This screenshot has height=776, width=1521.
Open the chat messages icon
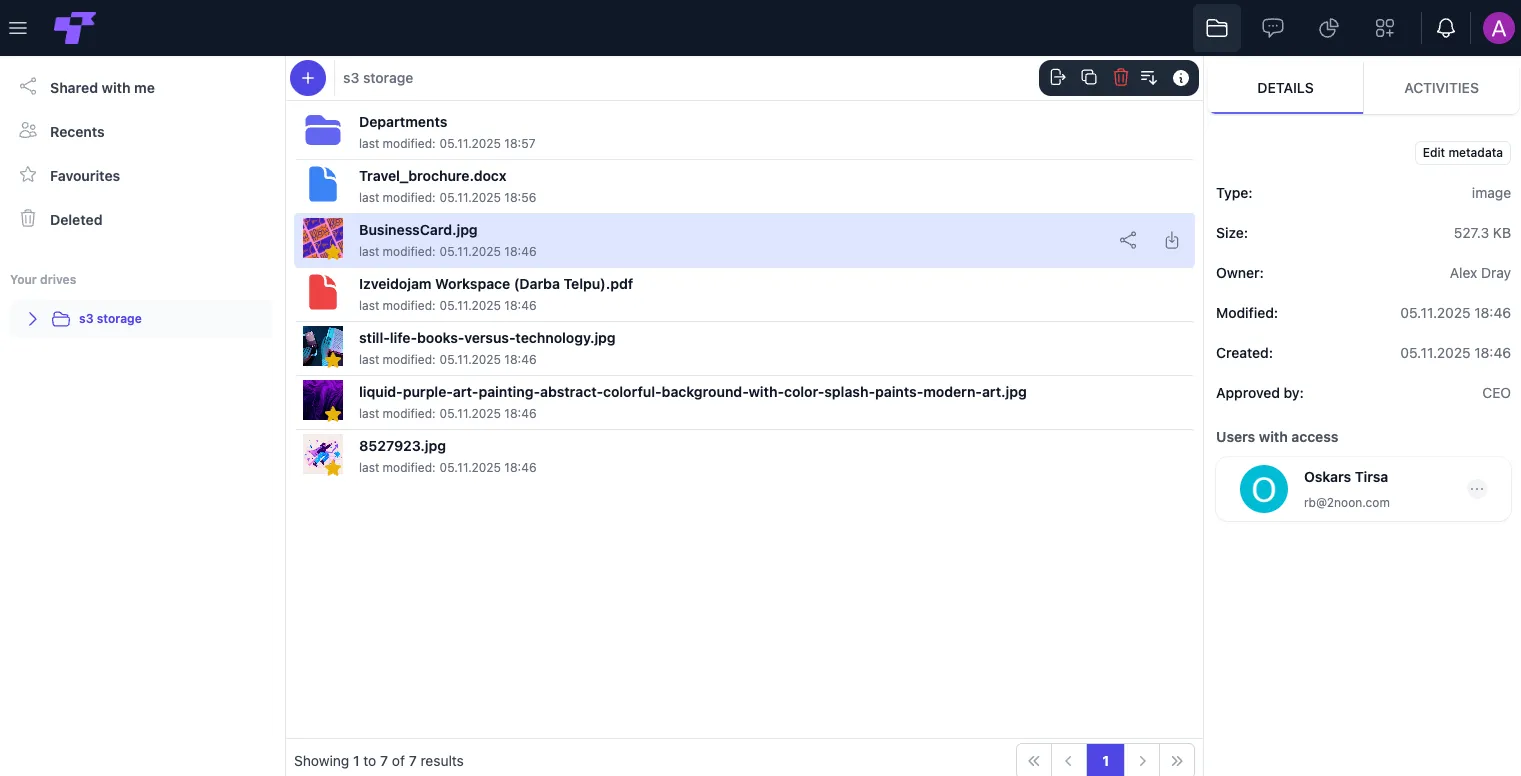tap(1273, 28)
